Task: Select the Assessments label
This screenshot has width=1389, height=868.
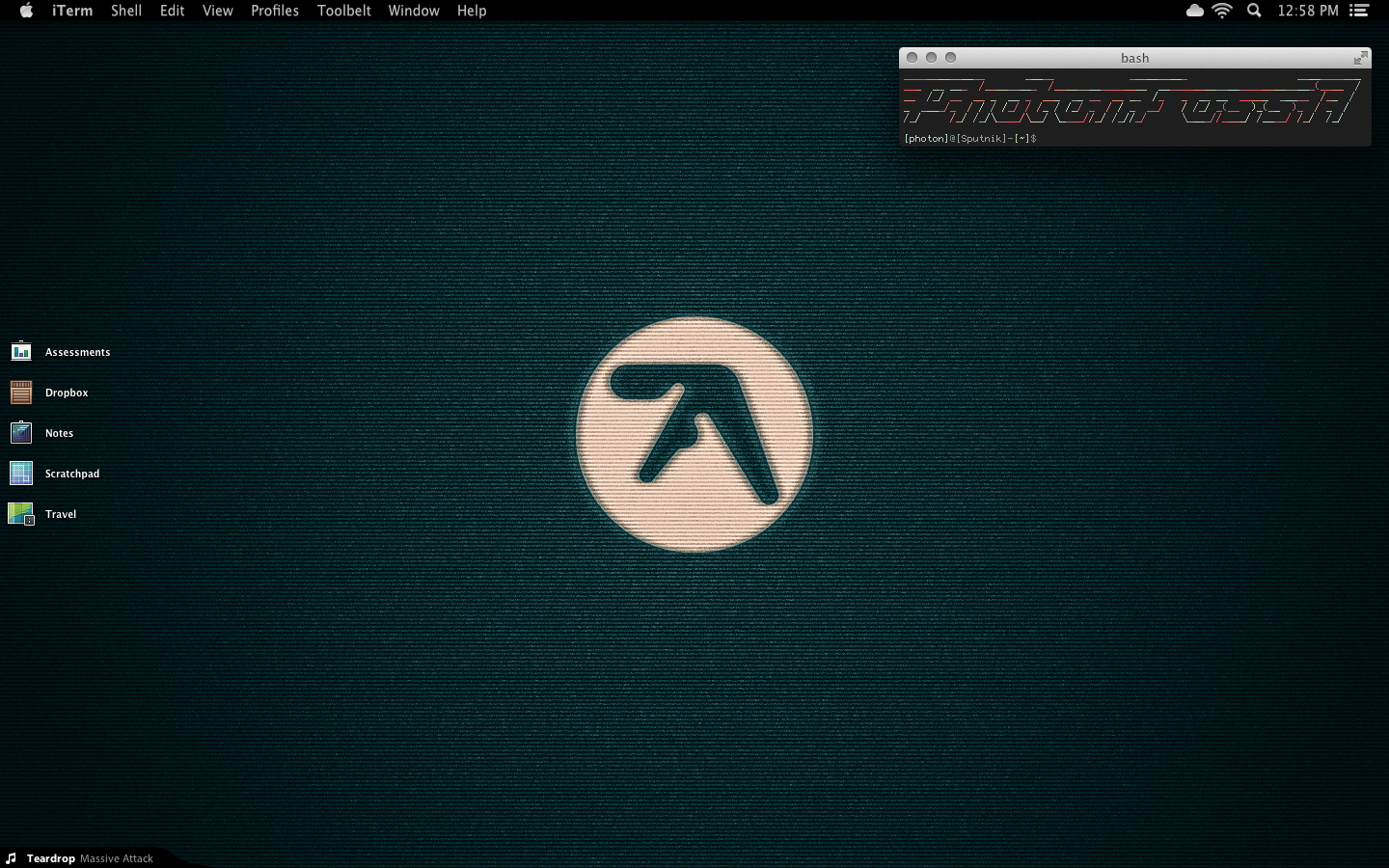Action: click(x=77, y=352)
